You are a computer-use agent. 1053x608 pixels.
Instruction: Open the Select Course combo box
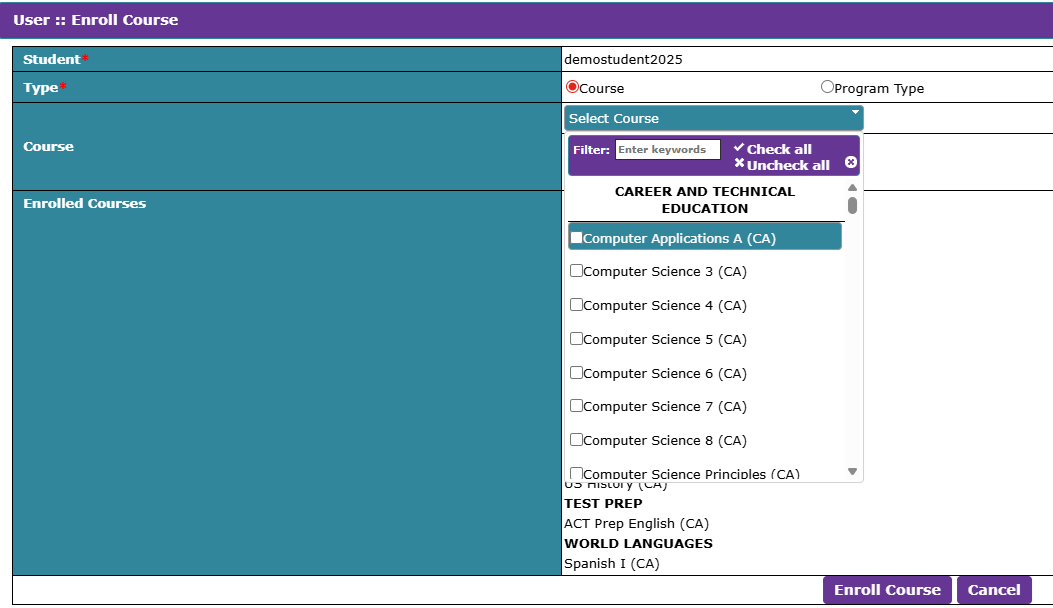713,118
